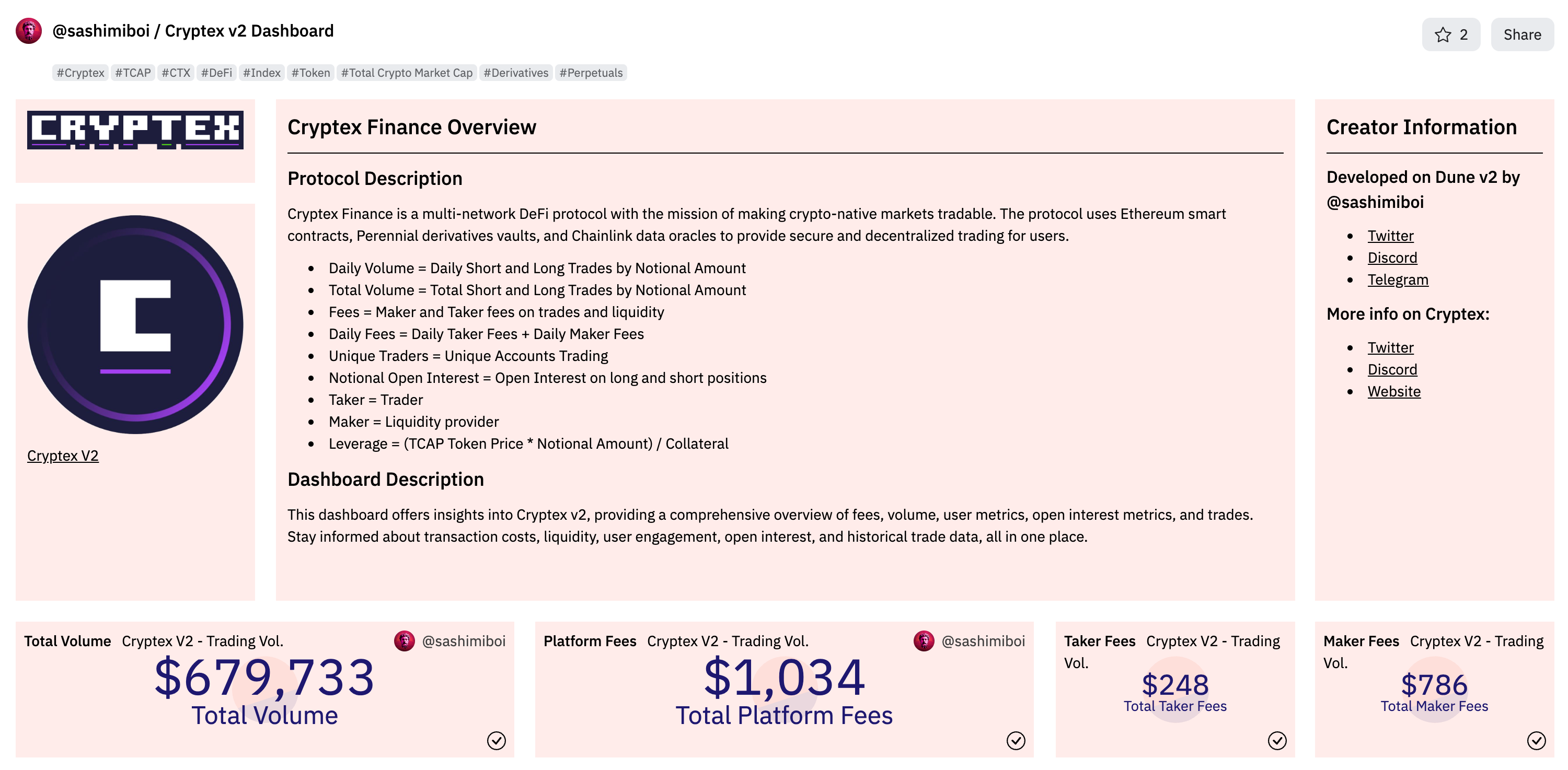
Task: Select the #Derivatives tag
Action: pos(516,73)
